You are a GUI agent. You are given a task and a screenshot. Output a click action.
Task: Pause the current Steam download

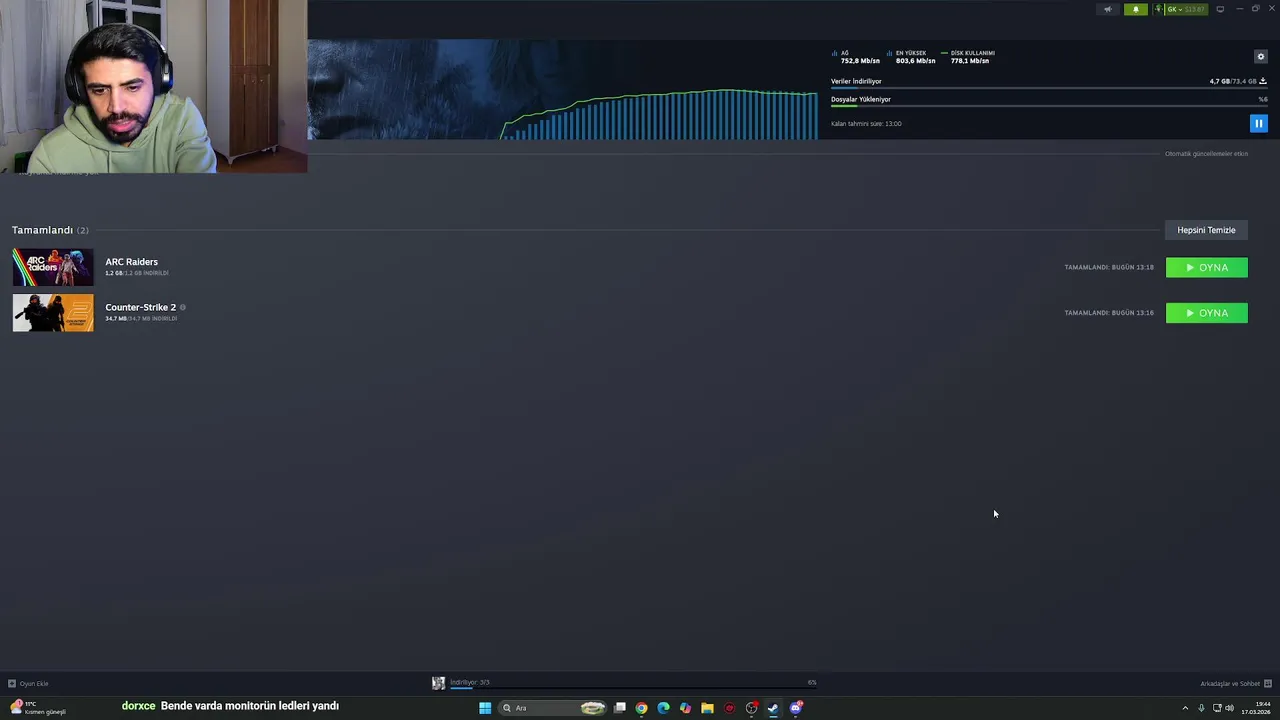click(1258, 123)
